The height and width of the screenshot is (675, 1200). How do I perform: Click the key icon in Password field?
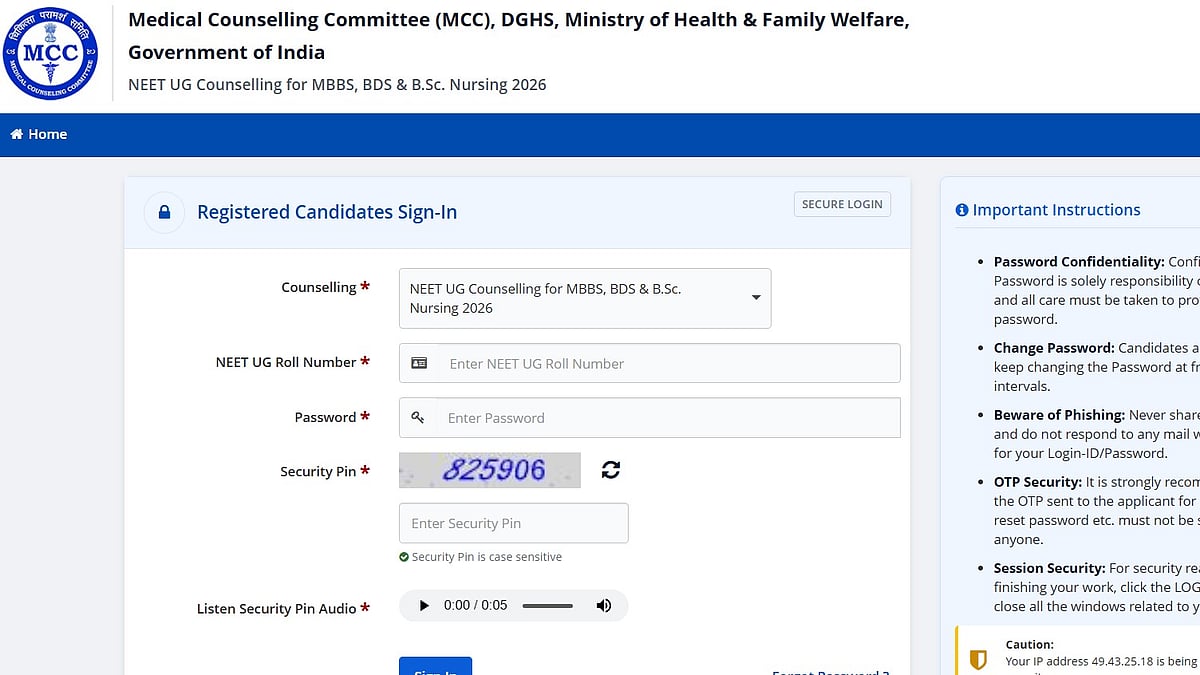point(418,418)
